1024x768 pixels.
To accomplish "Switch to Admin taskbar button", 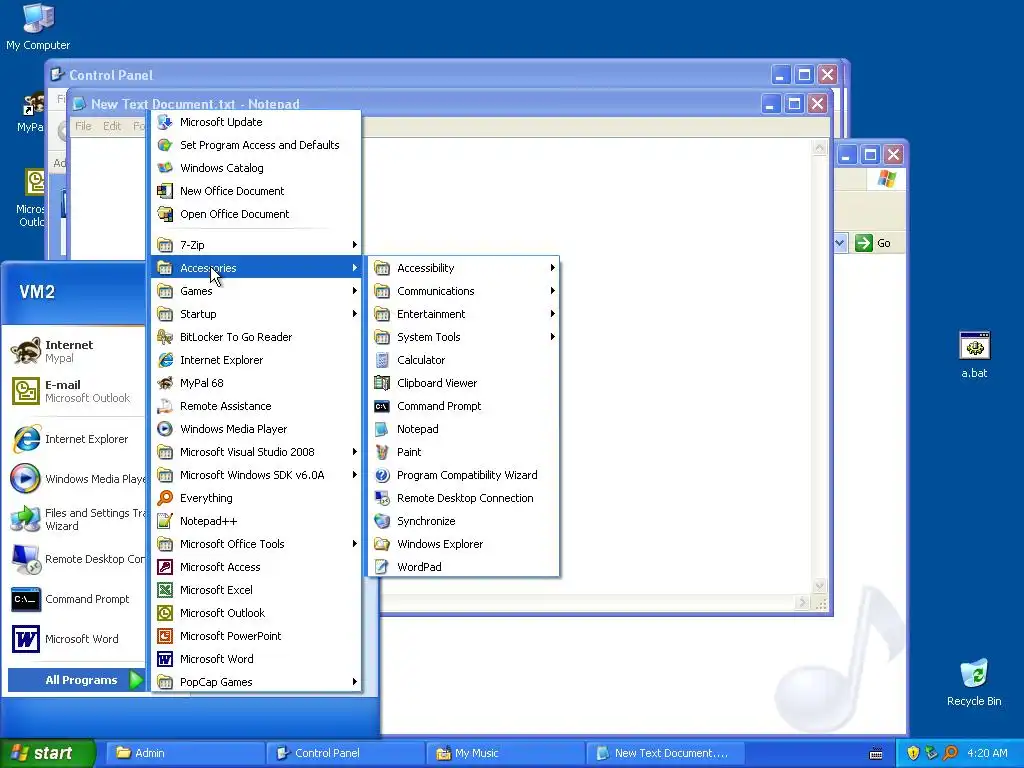I will tap(185, 753).
